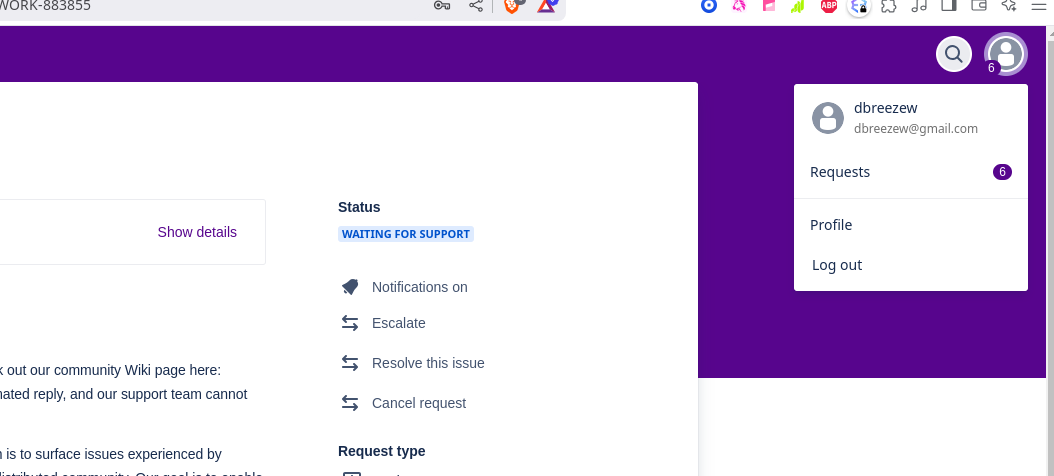Screen dimensions: 1054x476
Task: Click the search magnifier button in header
Action: [954, 54]
